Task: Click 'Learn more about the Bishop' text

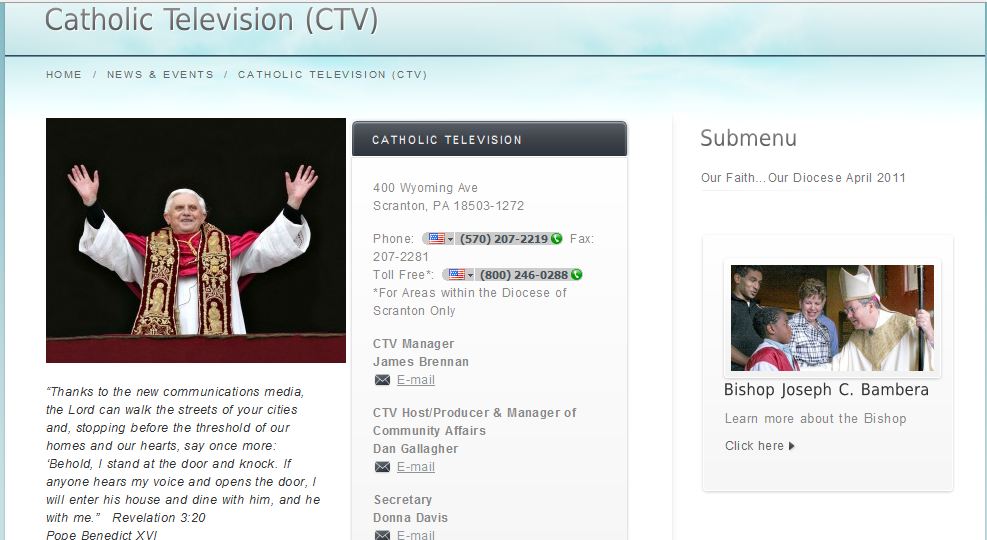Action: pyautogui.click(x=815, y=419)
